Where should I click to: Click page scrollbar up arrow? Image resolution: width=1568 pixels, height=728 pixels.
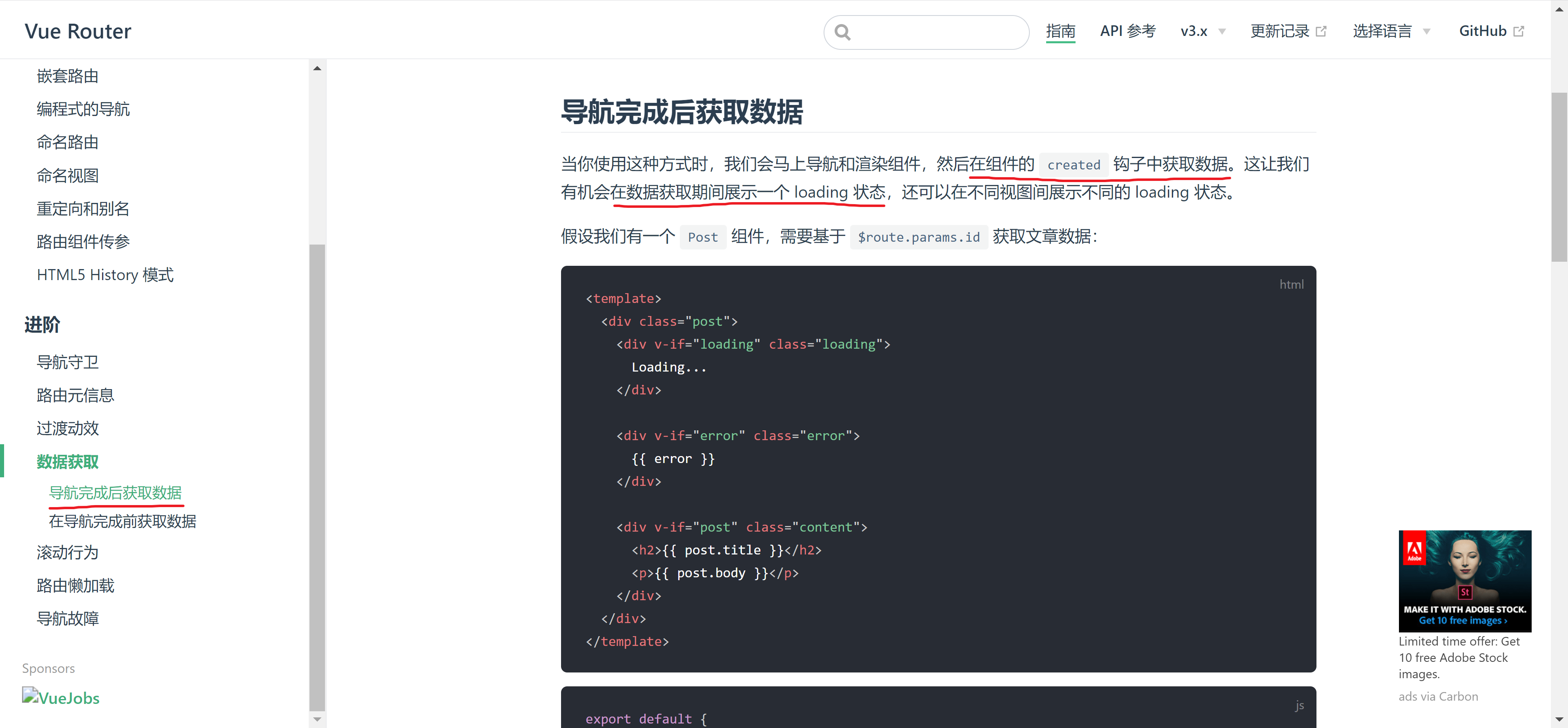pos(1559,9)
